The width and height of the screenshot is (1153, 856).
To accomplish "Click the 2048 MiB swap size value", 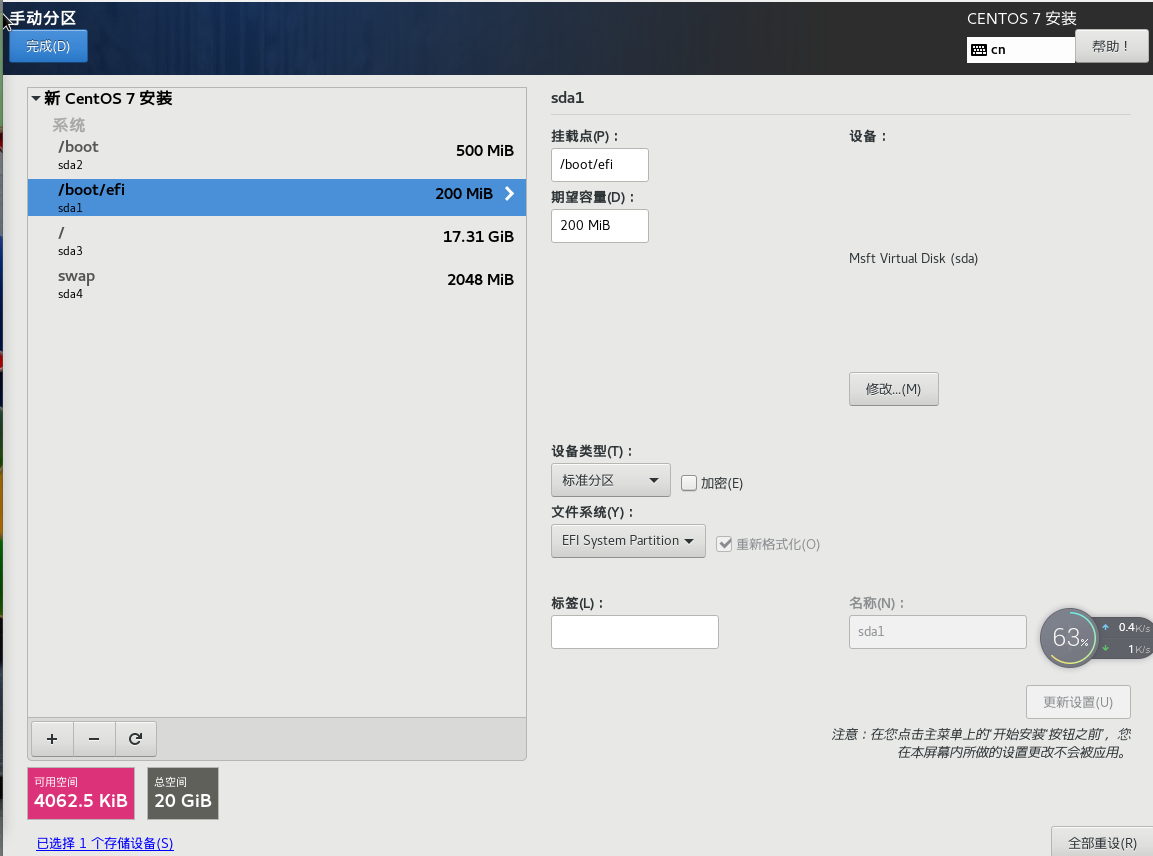I will tap(480, 279).
